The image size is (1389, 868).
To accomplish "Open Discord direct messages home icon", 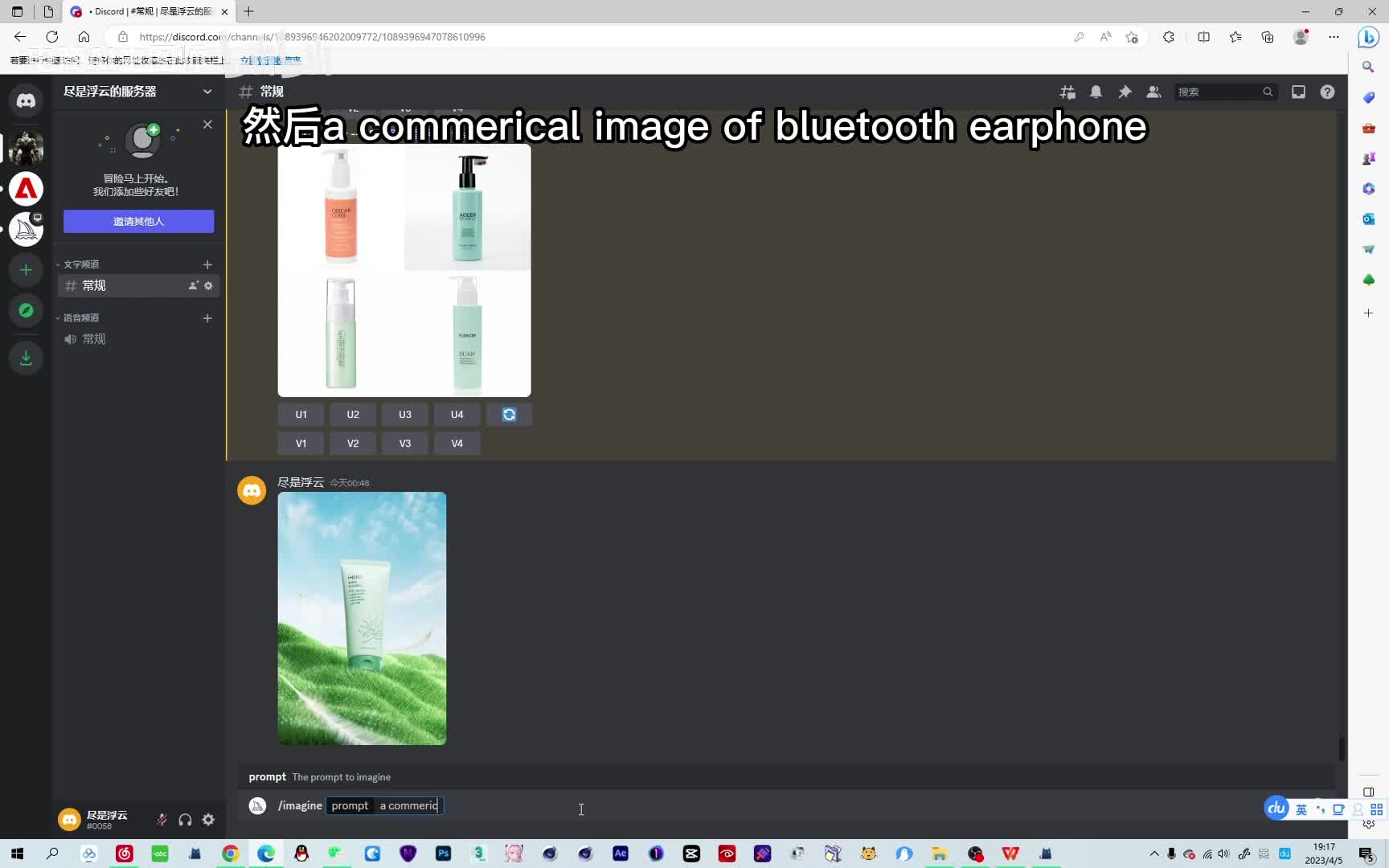I will point(26,100).
